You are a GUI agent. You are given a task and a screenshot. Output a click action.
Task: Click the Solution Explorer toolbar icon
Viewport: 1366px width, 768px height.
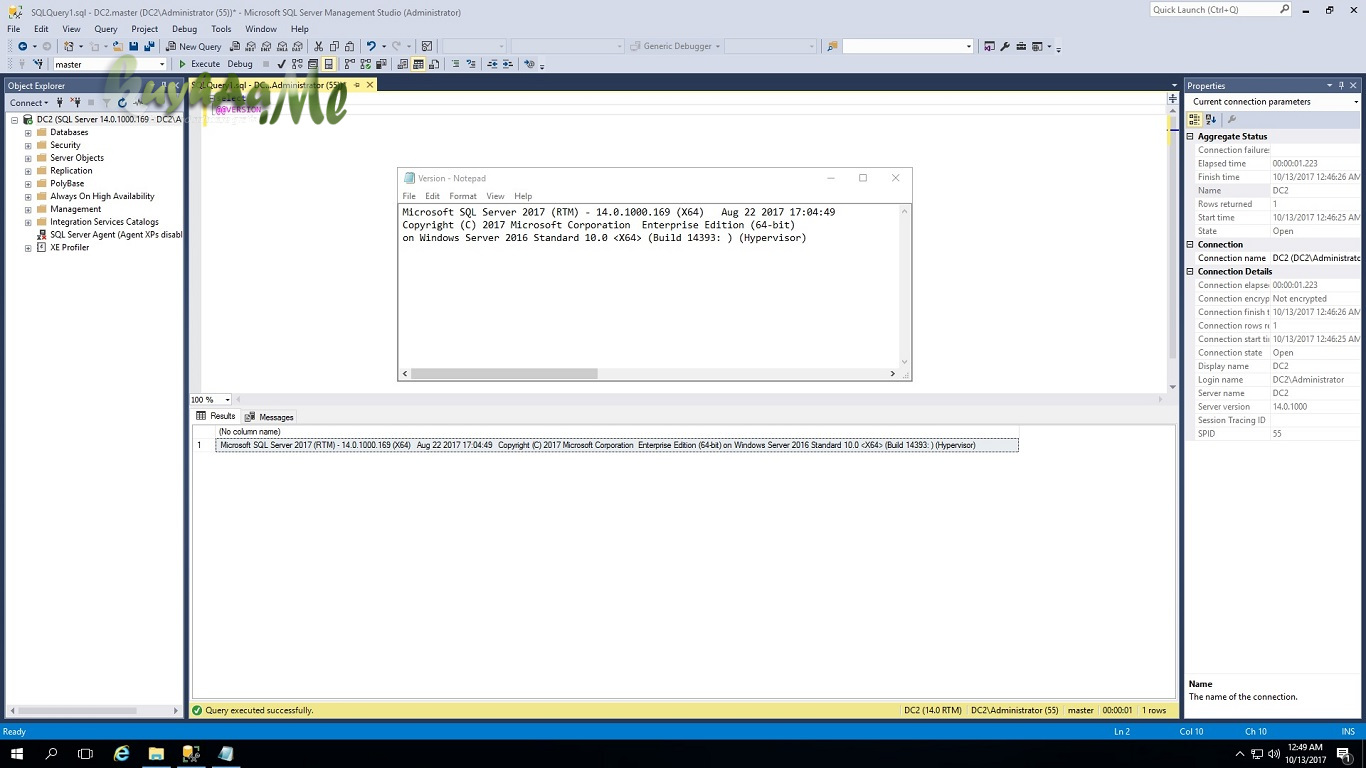(989, 46)
